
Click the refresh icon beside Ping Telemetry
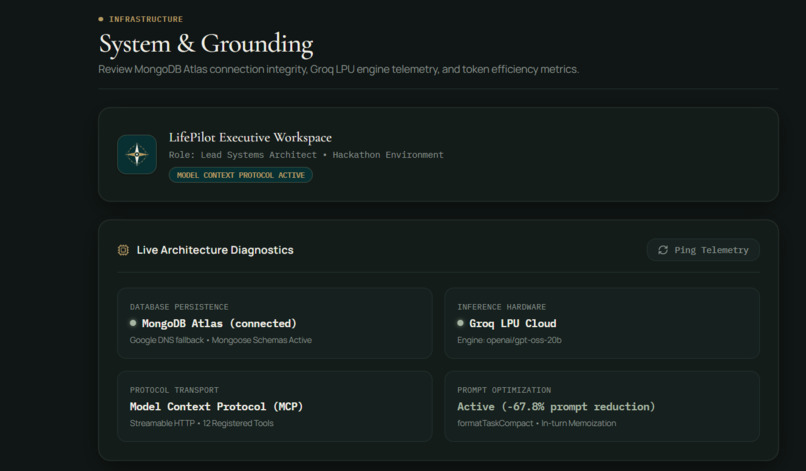(663, 250)
